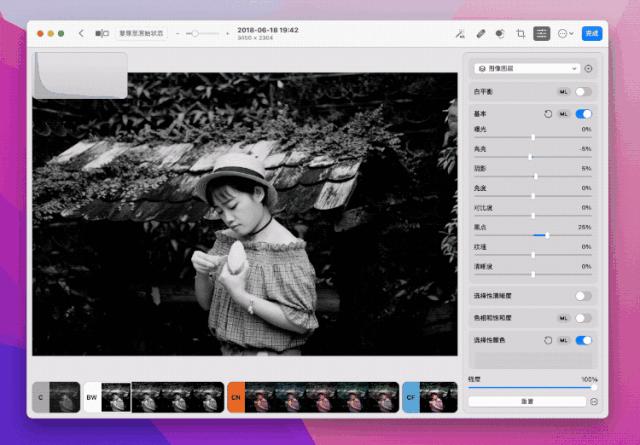The image size is (640, 445).
Task: Enable the 选择性清晰度 switch
Action: point(583,296)
